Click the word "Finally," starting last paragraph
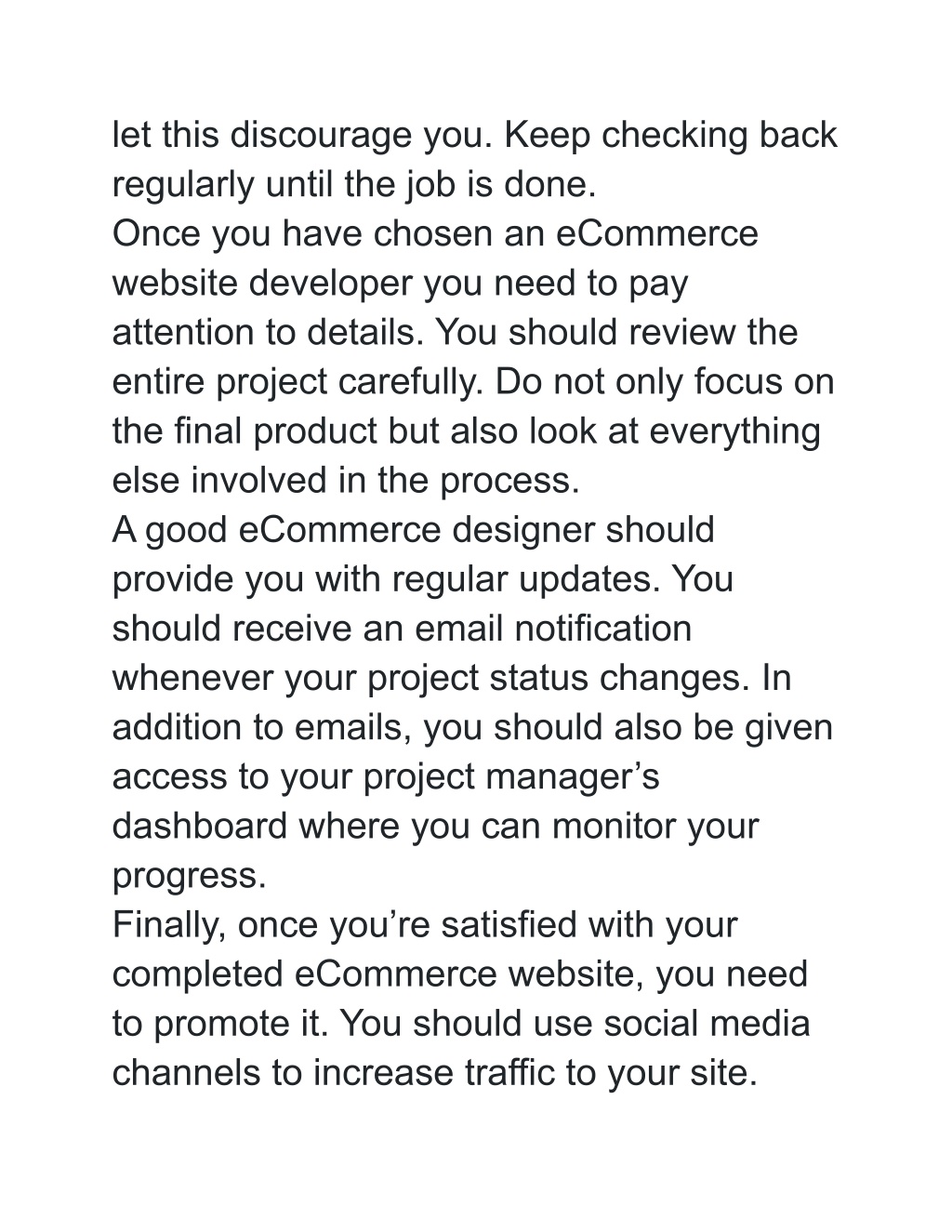This screenshot has width=952, height=1232. click(x=169, y=925)
